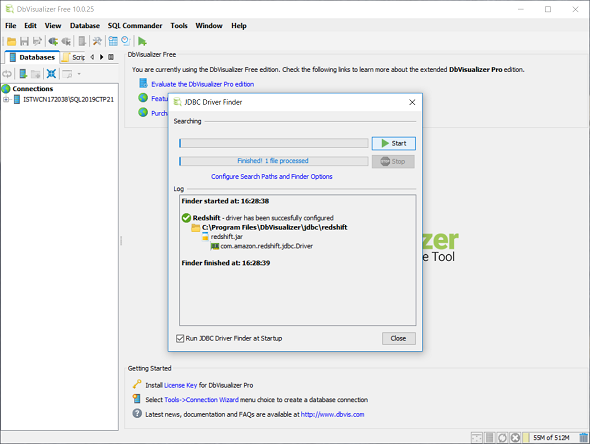This screenshot has height=444, width=590.
Task: Click the upper search progress bar
Action: click(274, 143)
